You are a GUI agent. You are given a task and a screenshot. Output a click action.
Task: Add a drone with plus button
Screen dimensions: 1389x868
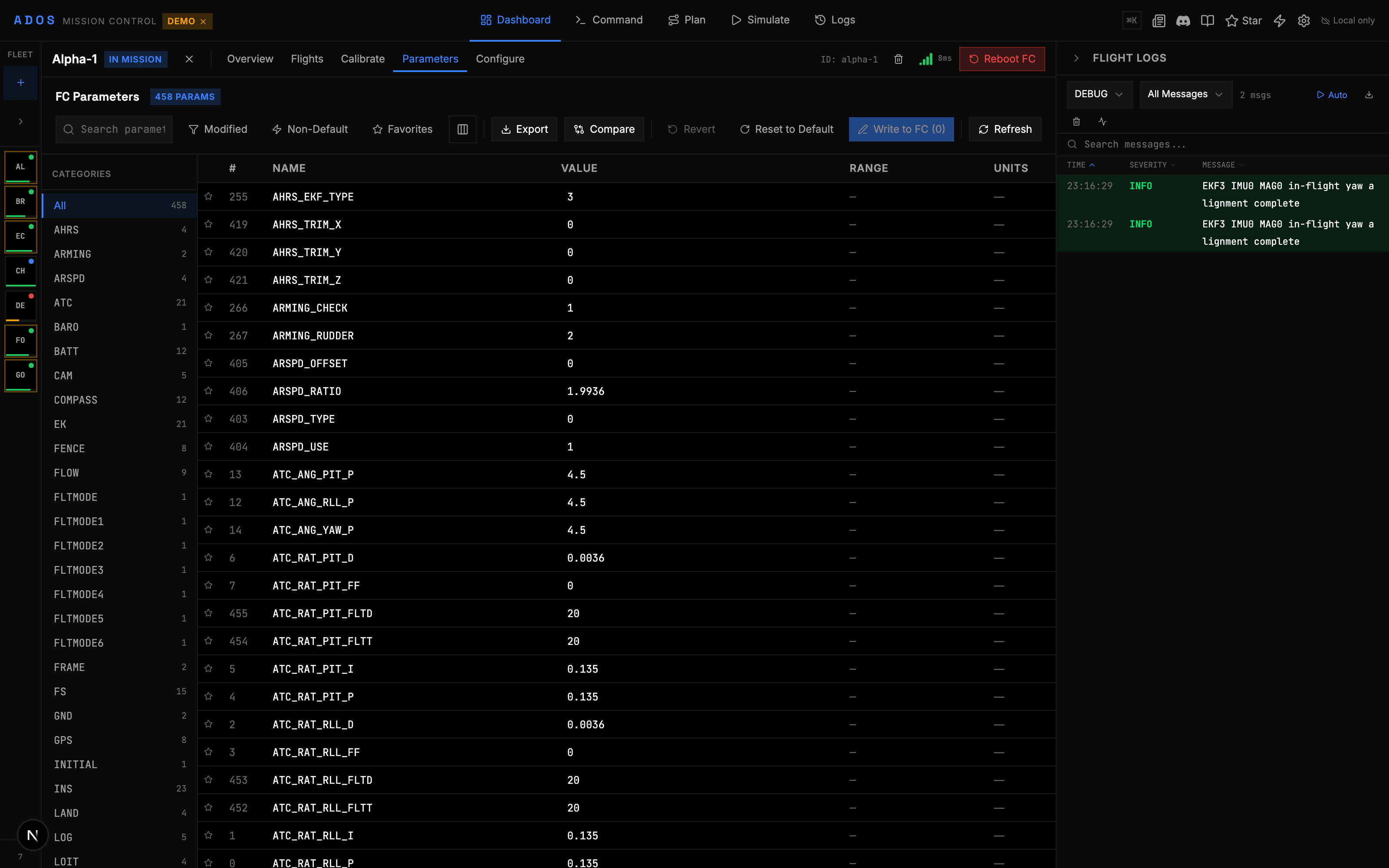click(21, 82)
